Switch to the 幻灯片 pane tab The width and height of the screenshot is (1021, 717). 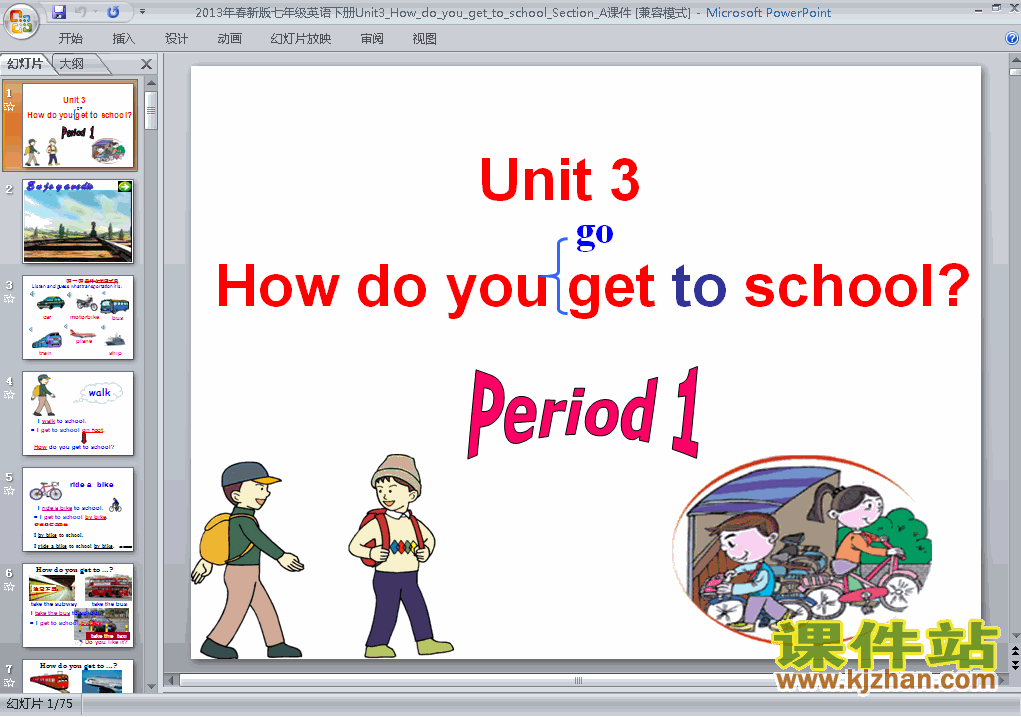(25, 64)
